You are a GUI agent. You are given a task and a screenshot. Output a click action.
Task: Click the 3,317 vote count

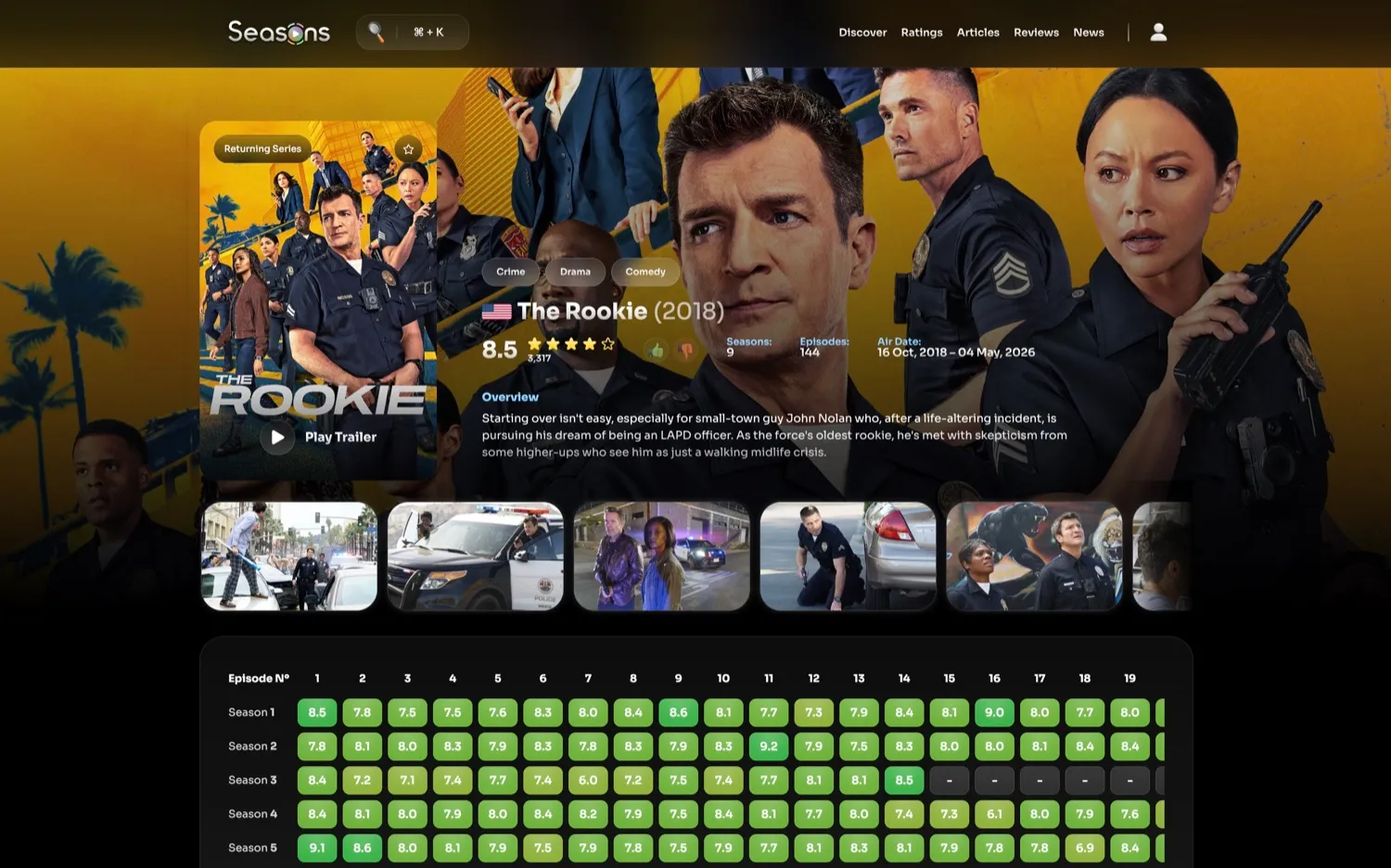tap(539, 358)
